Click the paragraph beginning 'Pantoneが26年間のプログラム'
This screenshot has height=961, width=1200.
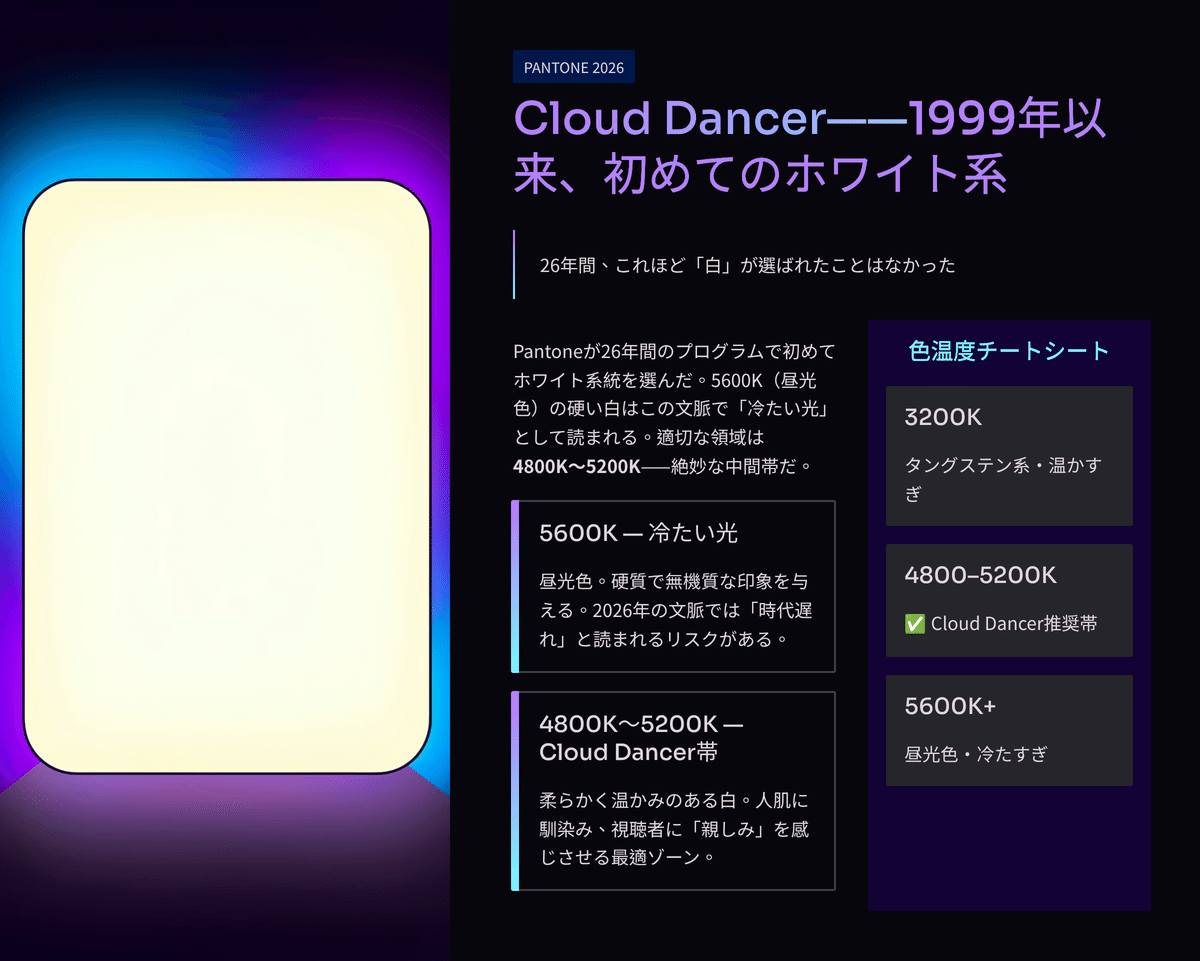(674, 409)
